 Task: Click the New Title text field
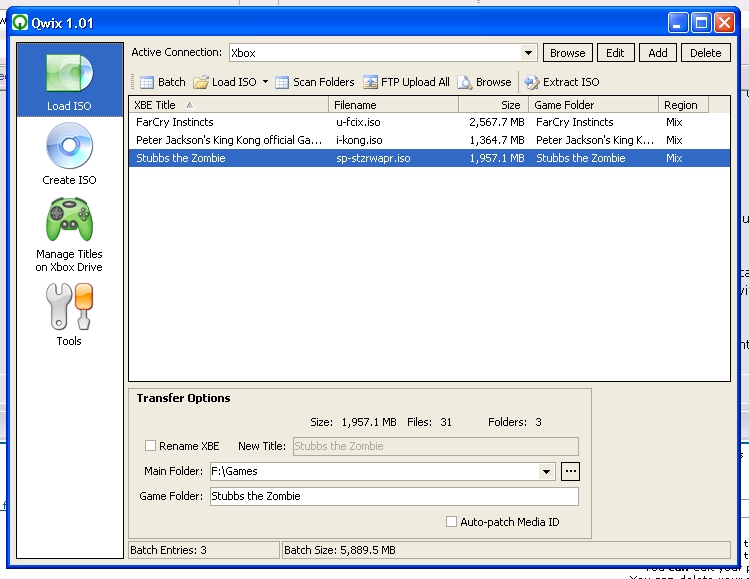[x=436, y=446]
